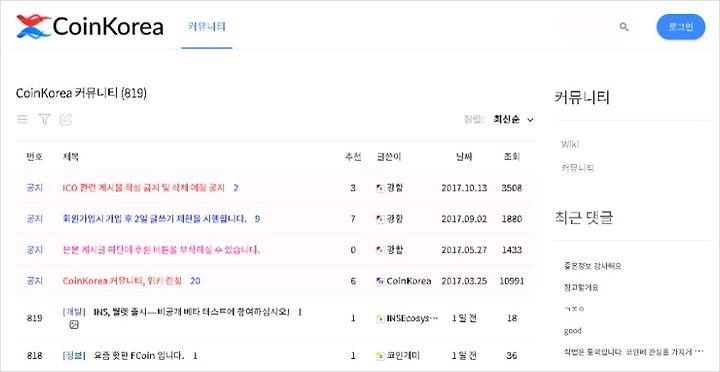The width and height of the screenshot is (720, 372).
Task: Open the list view hamburger icon
Action: (x=22, y=119)
